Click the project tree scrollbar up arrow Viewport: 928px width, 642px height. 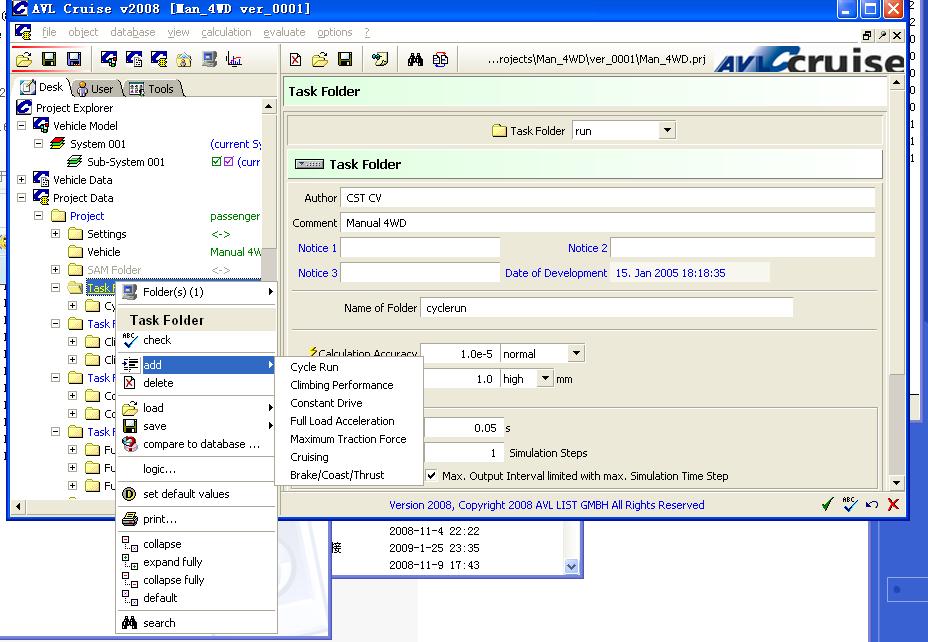(x=269, y=107)
